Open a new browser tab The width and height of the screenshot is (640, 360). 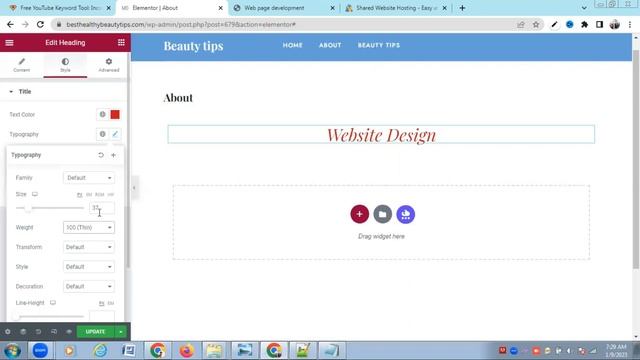click(x=462, y=8)
